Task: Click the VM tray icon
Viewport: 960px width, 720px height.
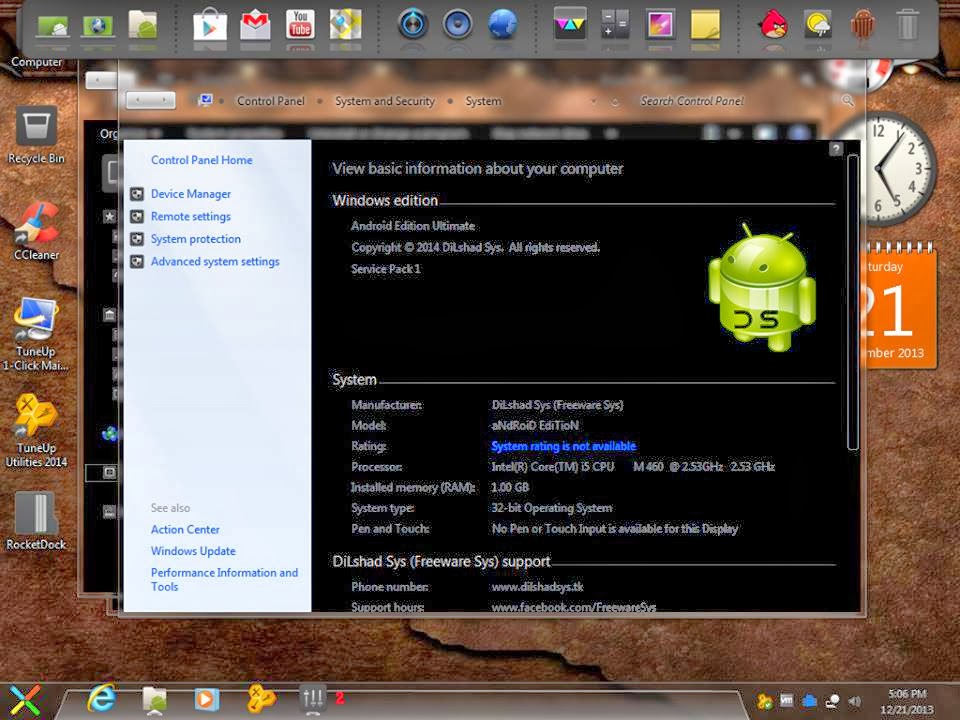Action: 787,700
